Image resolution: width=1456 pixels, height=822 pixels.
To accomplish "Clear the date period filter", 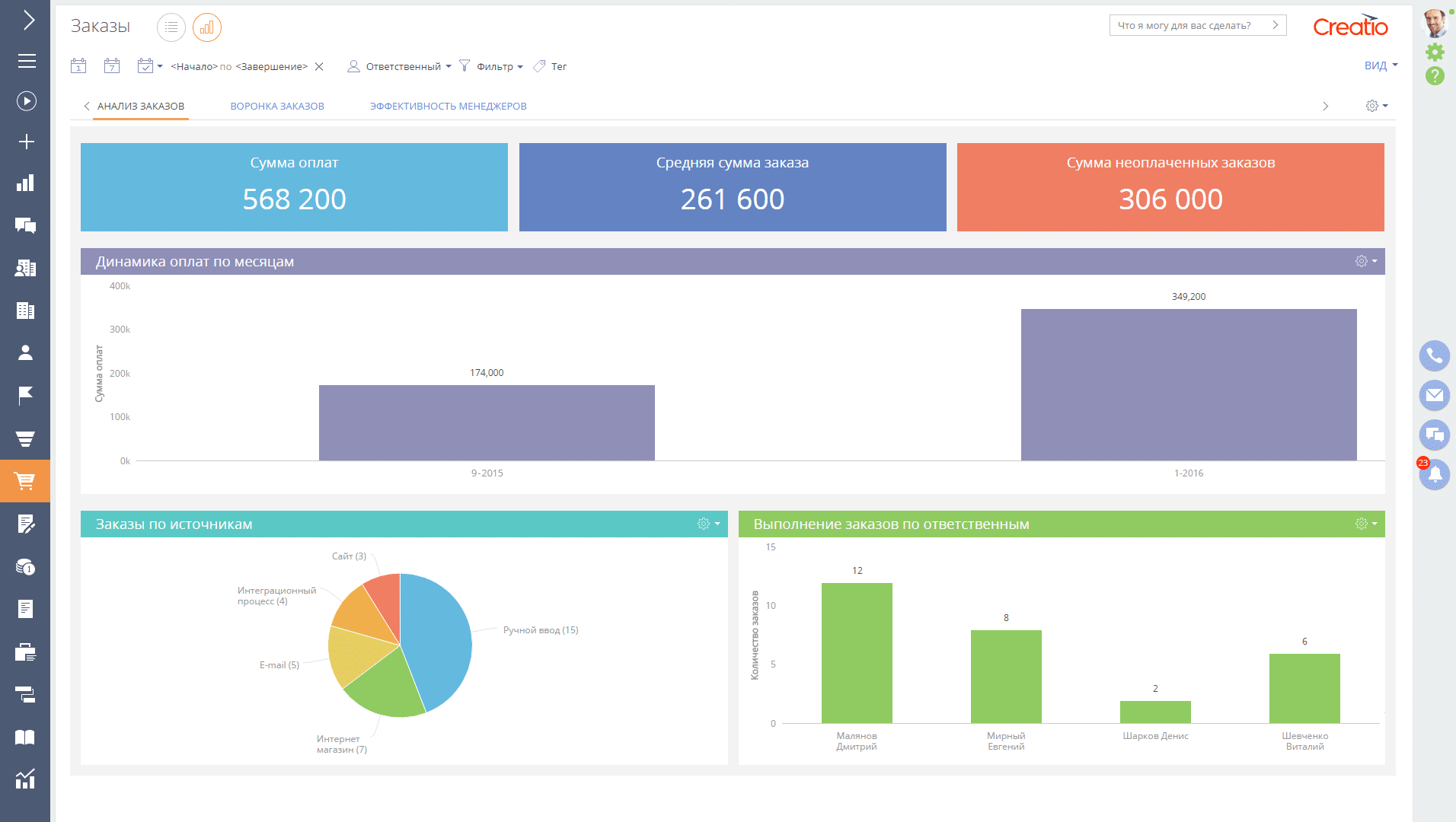I will [x=319, y=66].
